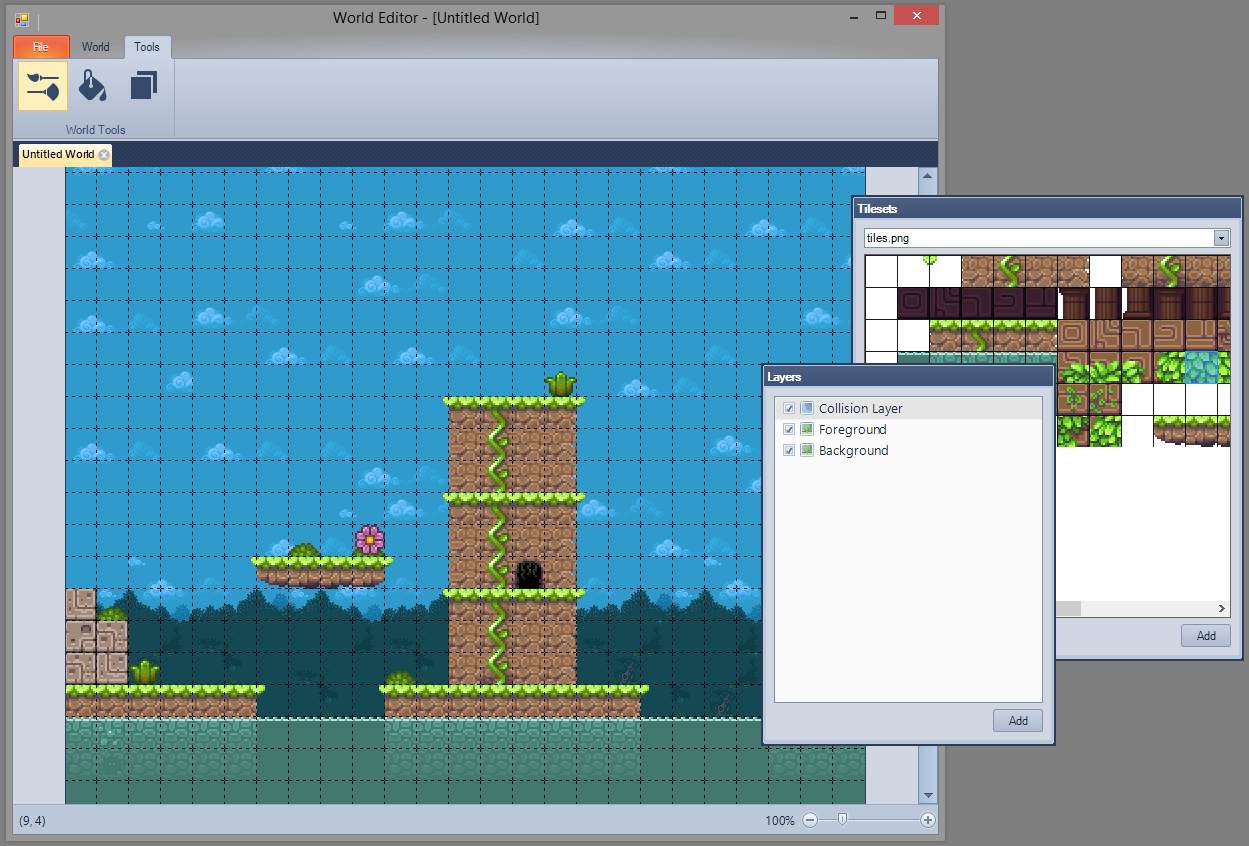The image size is (1249, 846).
Task: Toggle the Collision Layer checkbox
Action: click(x=789, y=408)
